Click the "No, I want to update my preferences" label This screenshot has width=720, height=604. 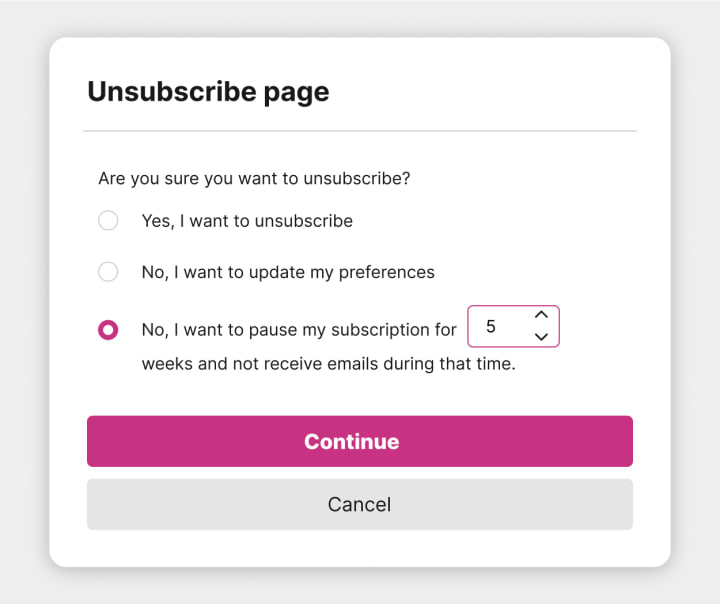tap(288, 272)
